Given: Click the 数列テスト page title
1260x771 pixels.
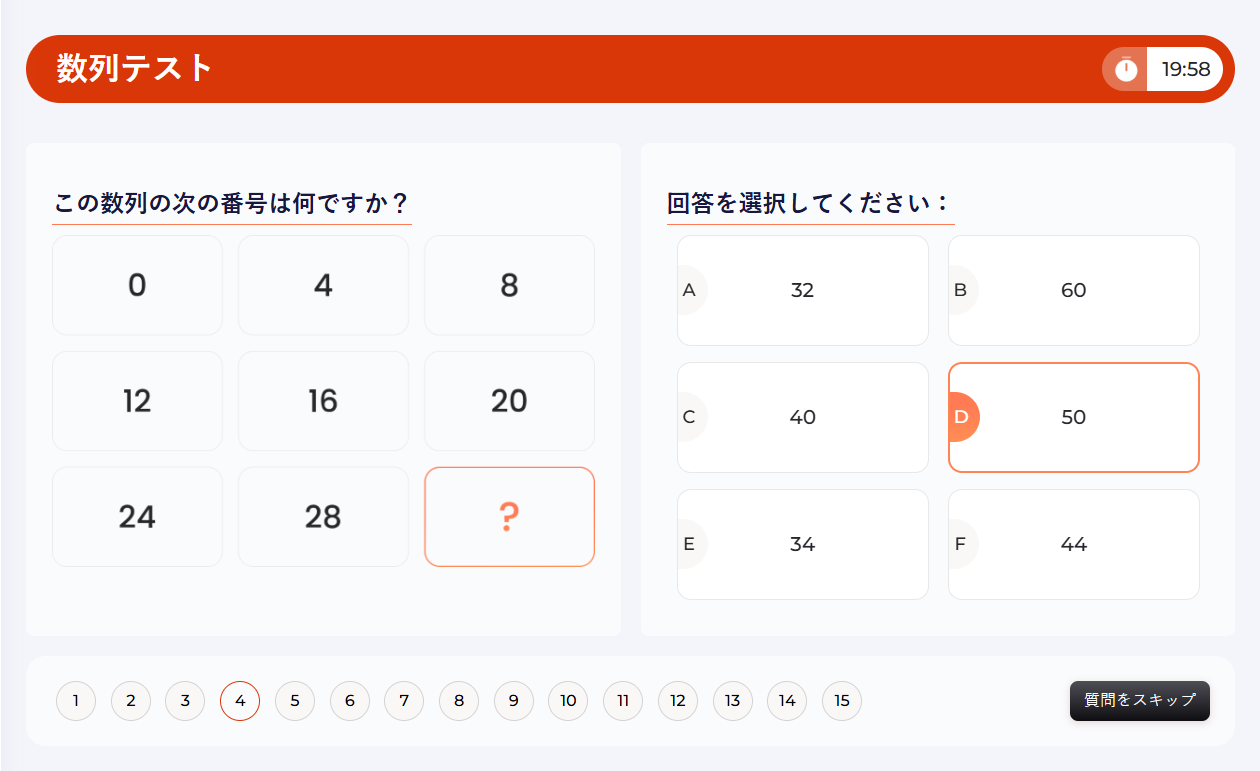Looking at the screenshot, I should click(135, 68).
